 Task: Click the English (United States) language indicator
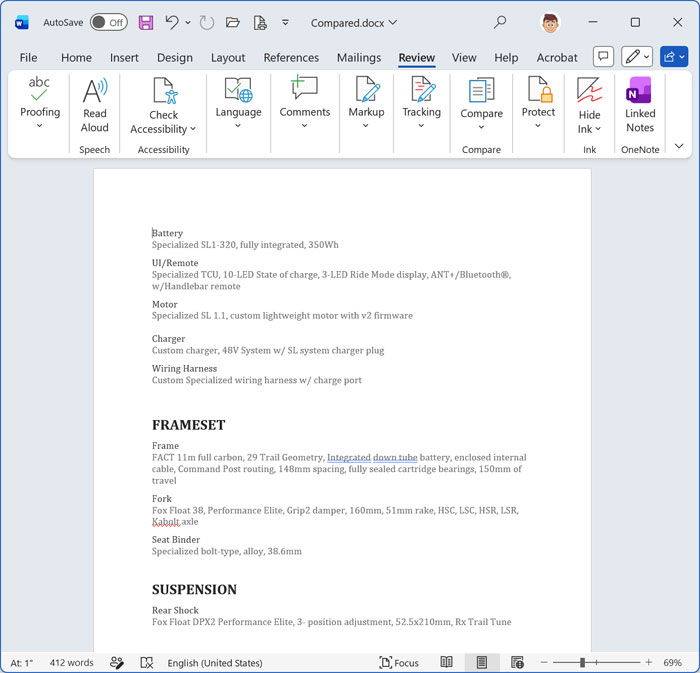pyautogui.click(x=215, y=663)
